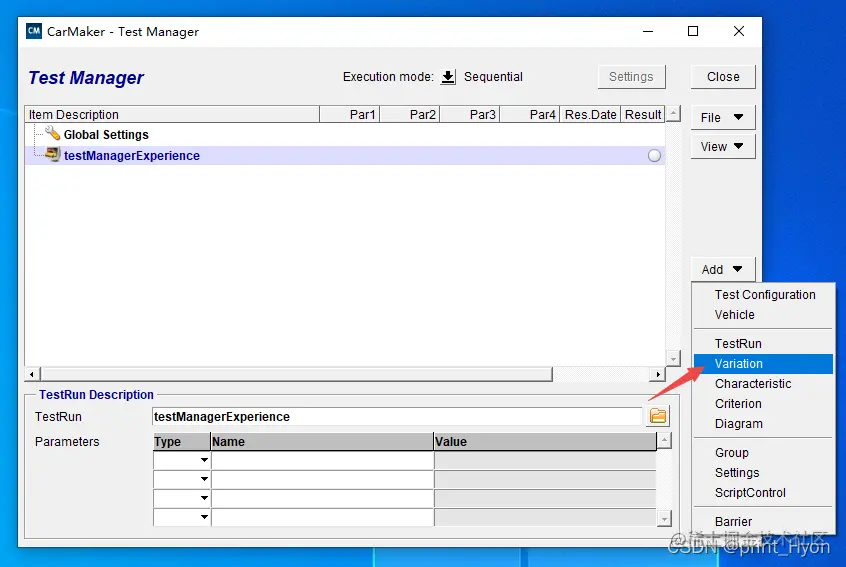Click the horizontal scrollbar right arrow

[x=658, y=374]
